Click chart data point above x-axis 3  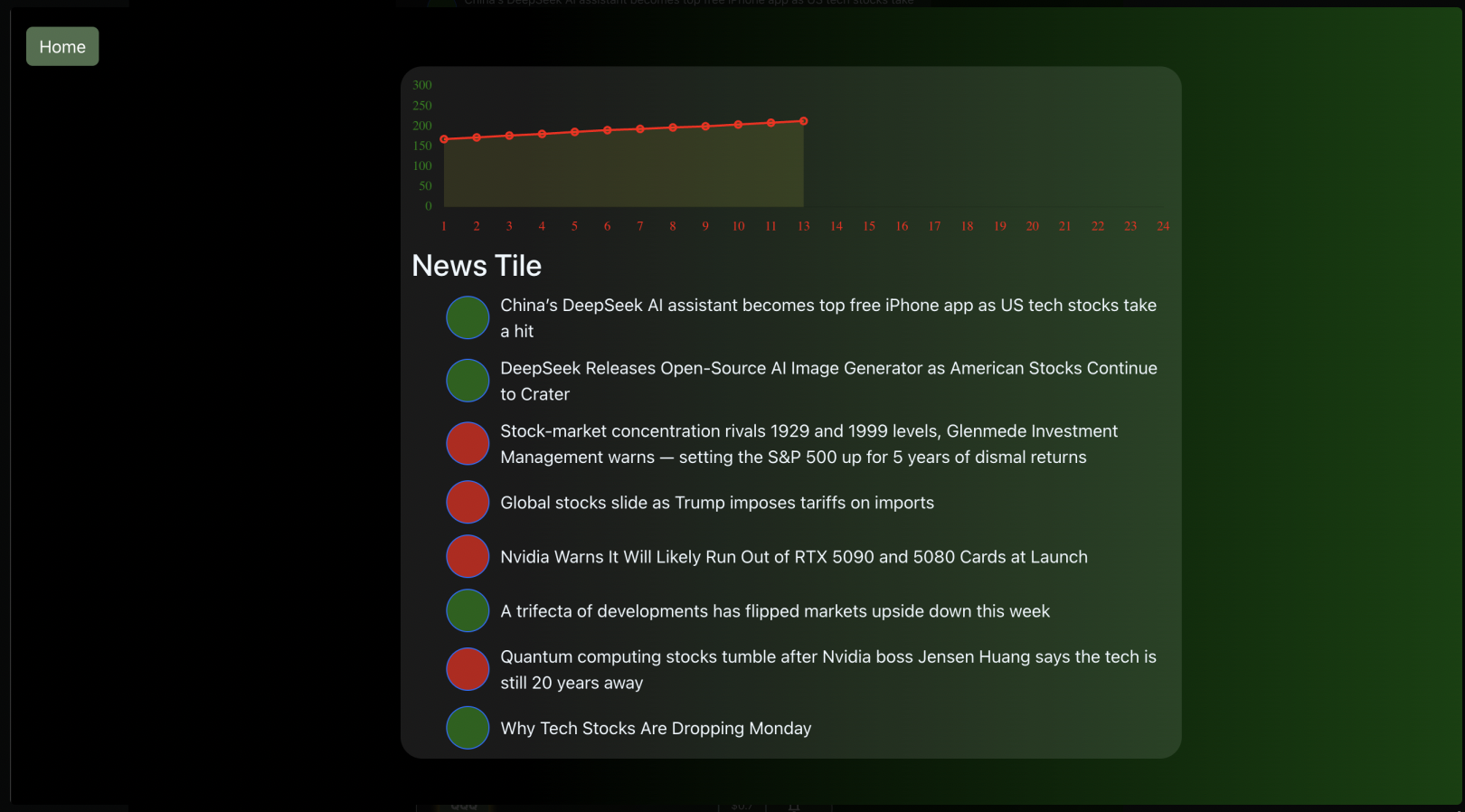509,136
